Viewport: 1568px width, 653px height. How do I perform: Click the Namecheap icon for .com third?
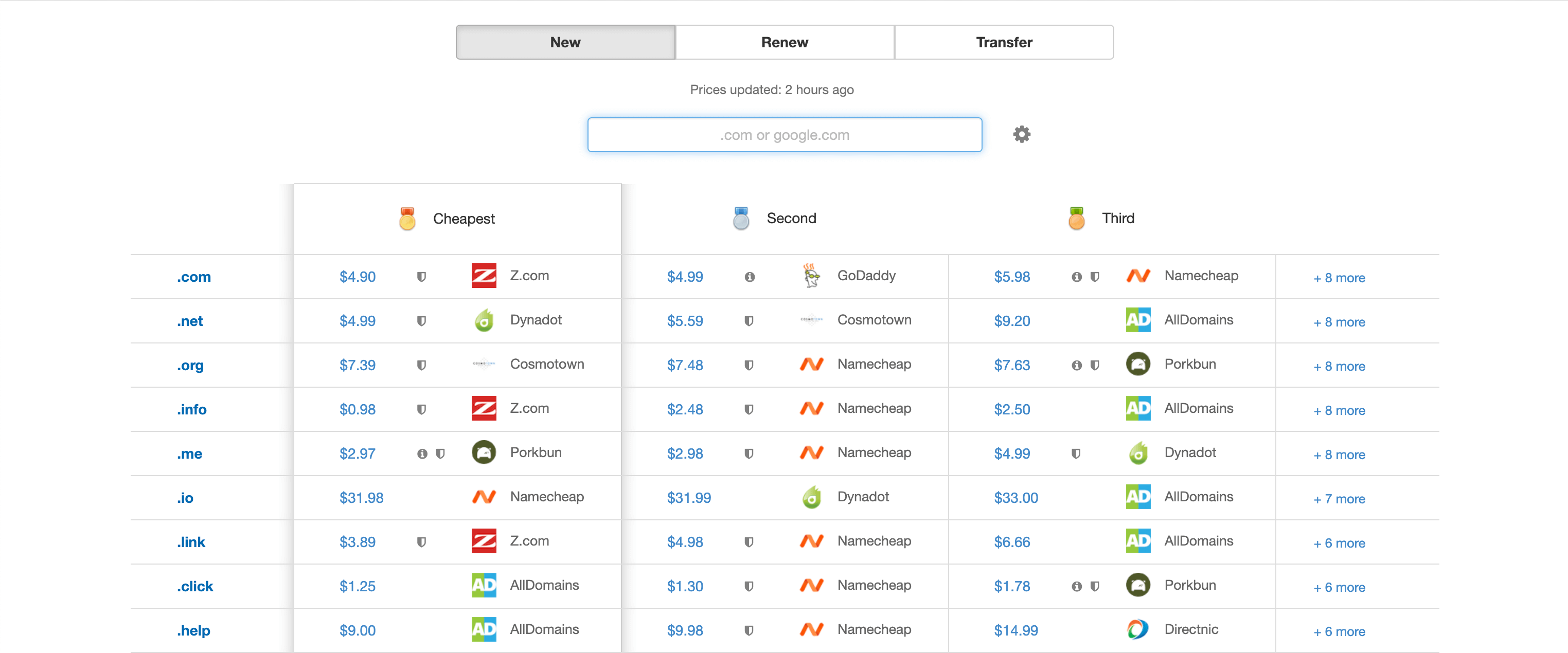coord(1140,277)
